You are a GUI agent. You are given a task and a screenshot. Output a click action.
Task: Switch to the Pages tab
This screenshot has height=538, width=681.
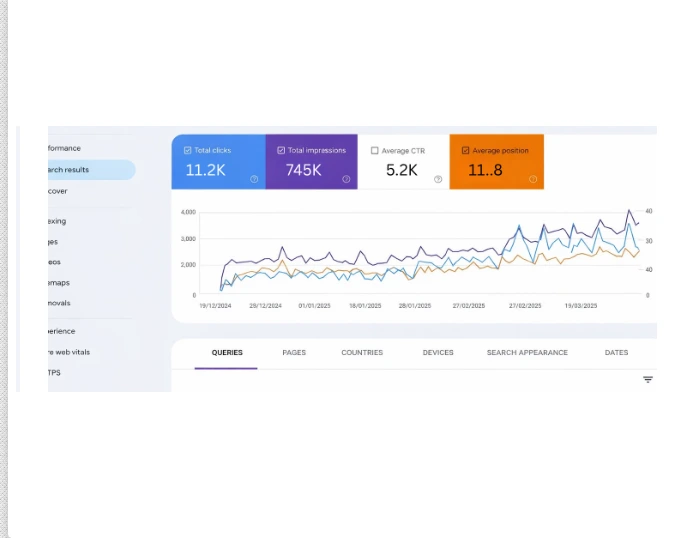point(294,353)
